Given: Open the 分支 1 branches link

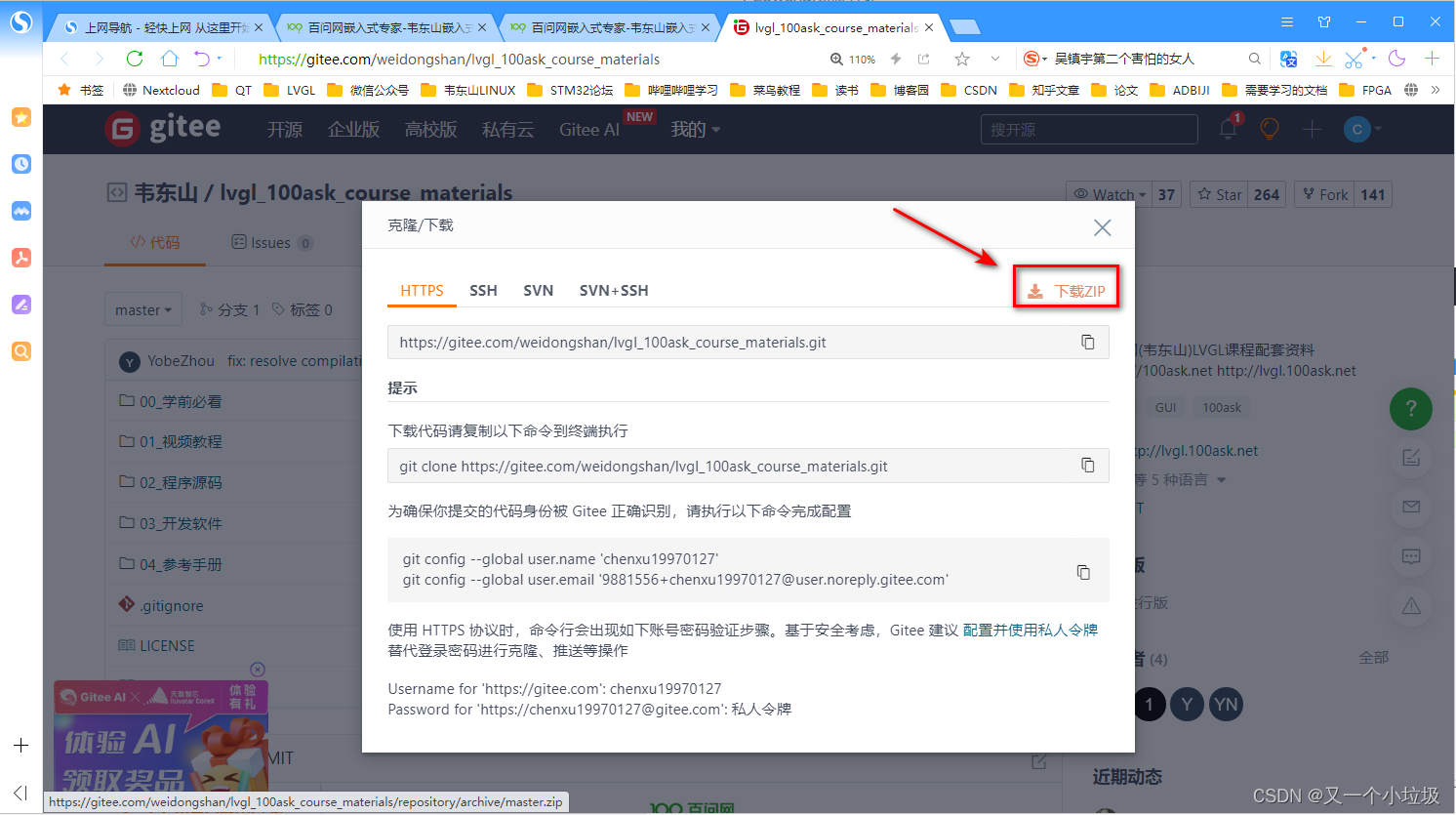Looking at the screenshot, I should coord(229,309).
